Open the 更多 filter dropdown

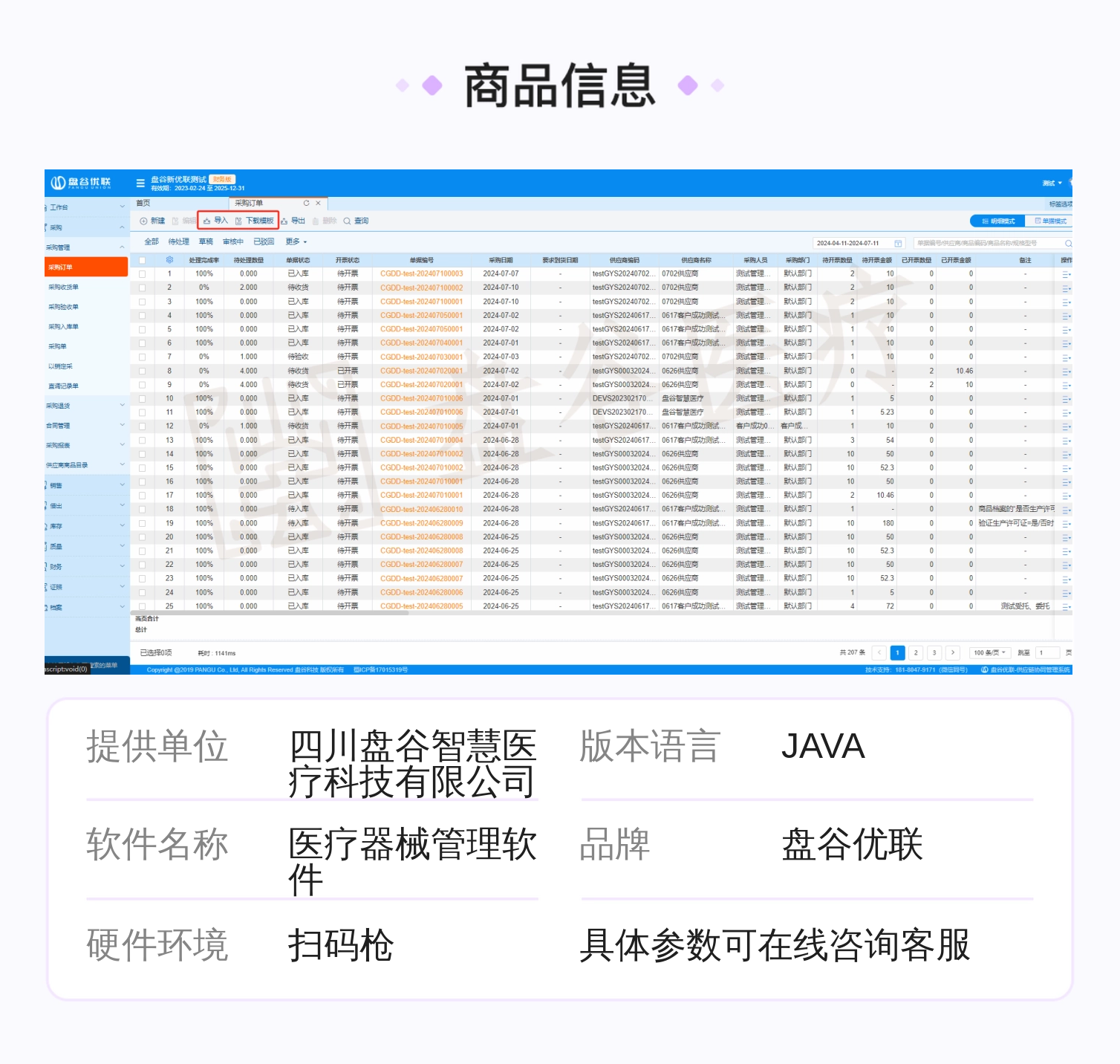pyautogui.click(x=296, y=241)
